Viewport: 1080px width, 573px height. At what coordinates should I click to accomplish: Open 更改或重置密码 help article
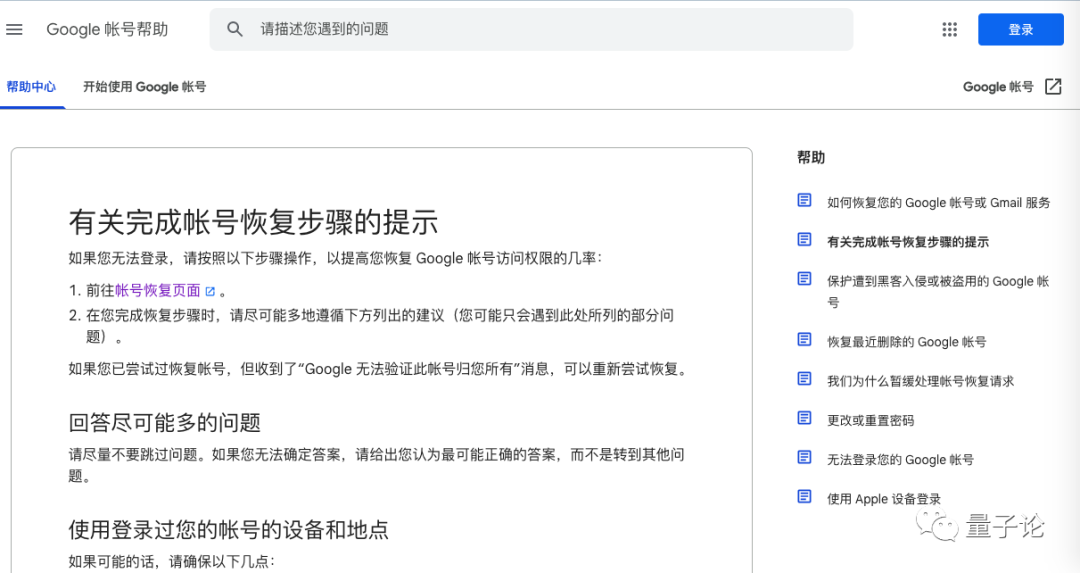pos(871,420)
